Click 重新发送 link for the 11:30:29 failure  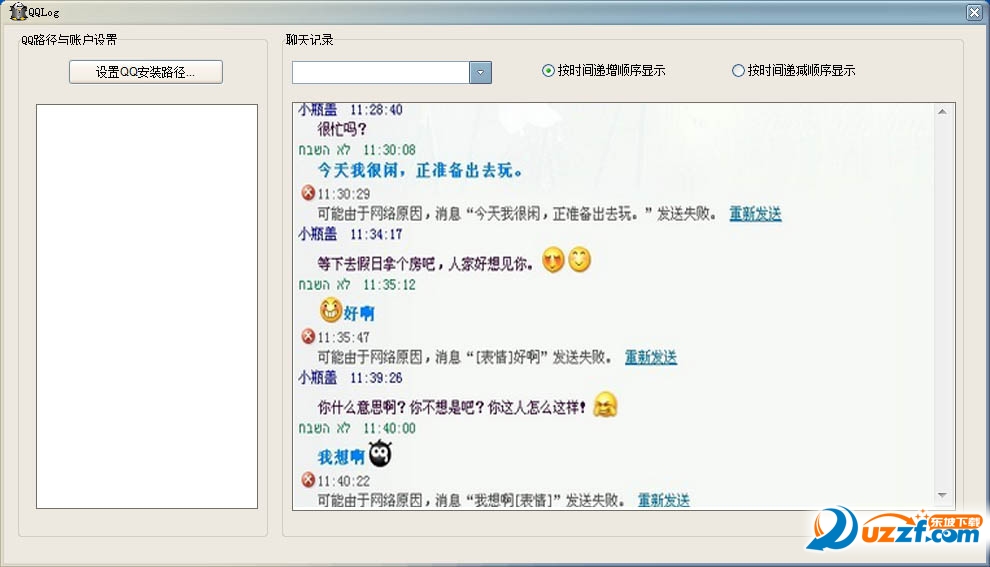point(755,214)
